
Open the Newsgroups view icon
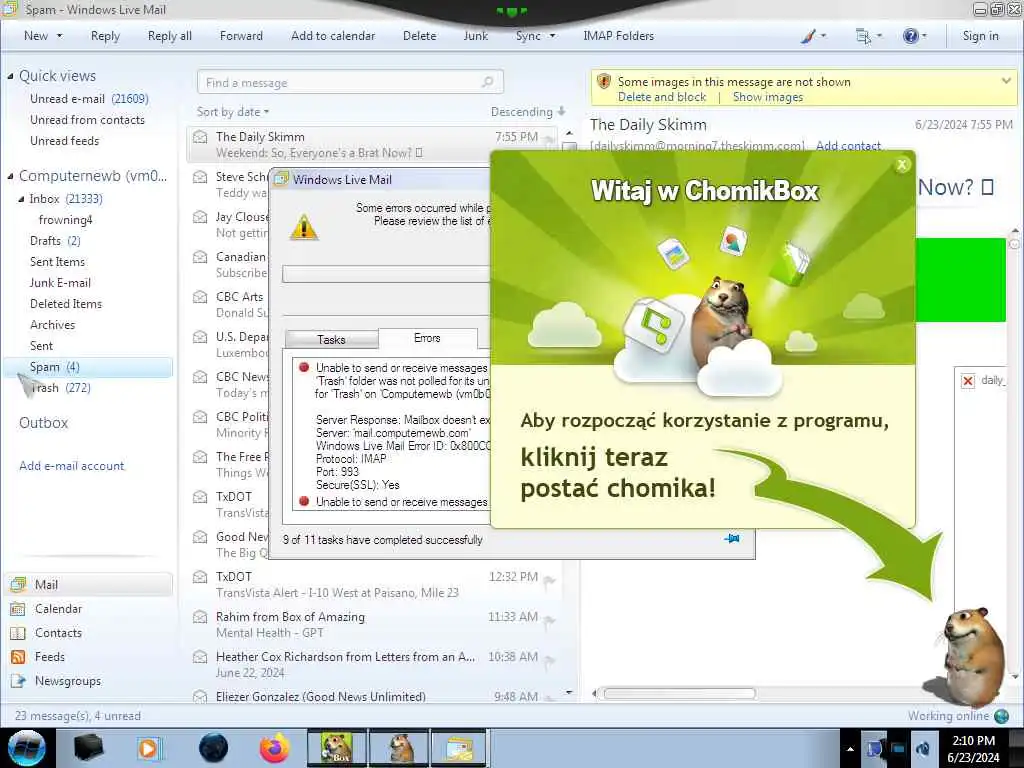[18, 681]
